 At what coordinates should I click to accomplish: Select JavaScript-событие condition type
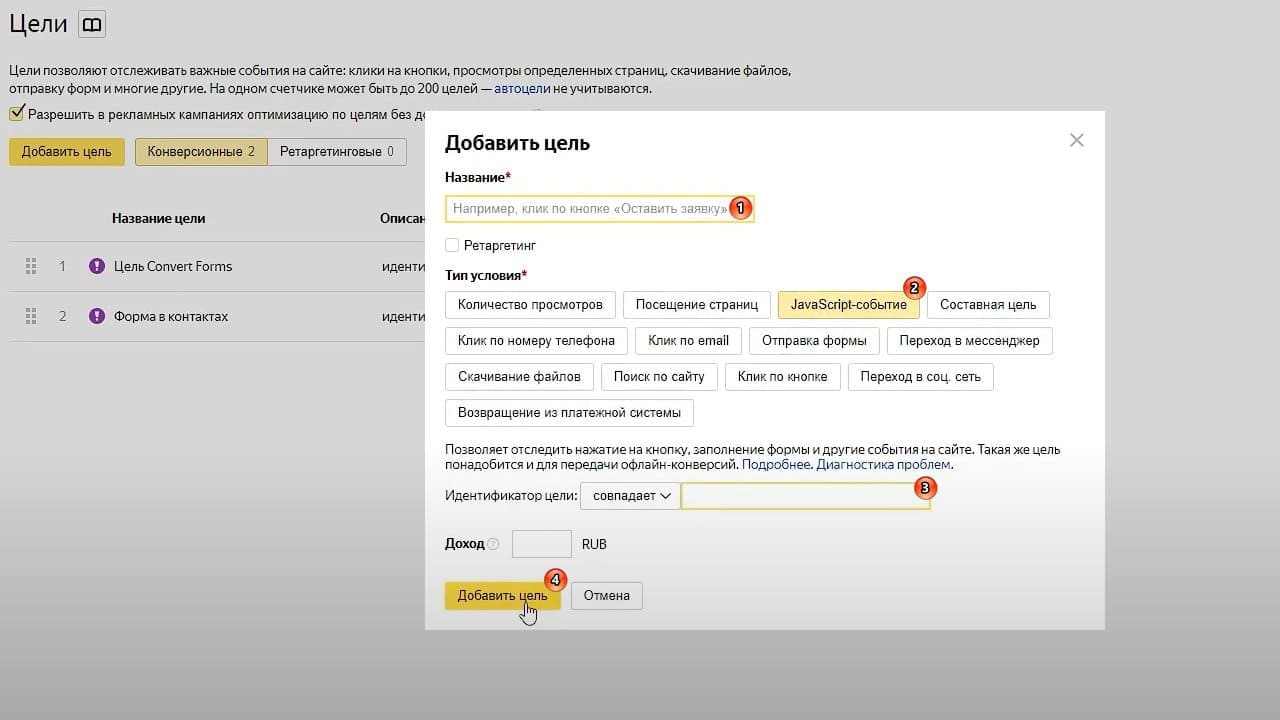click(849, 305)
